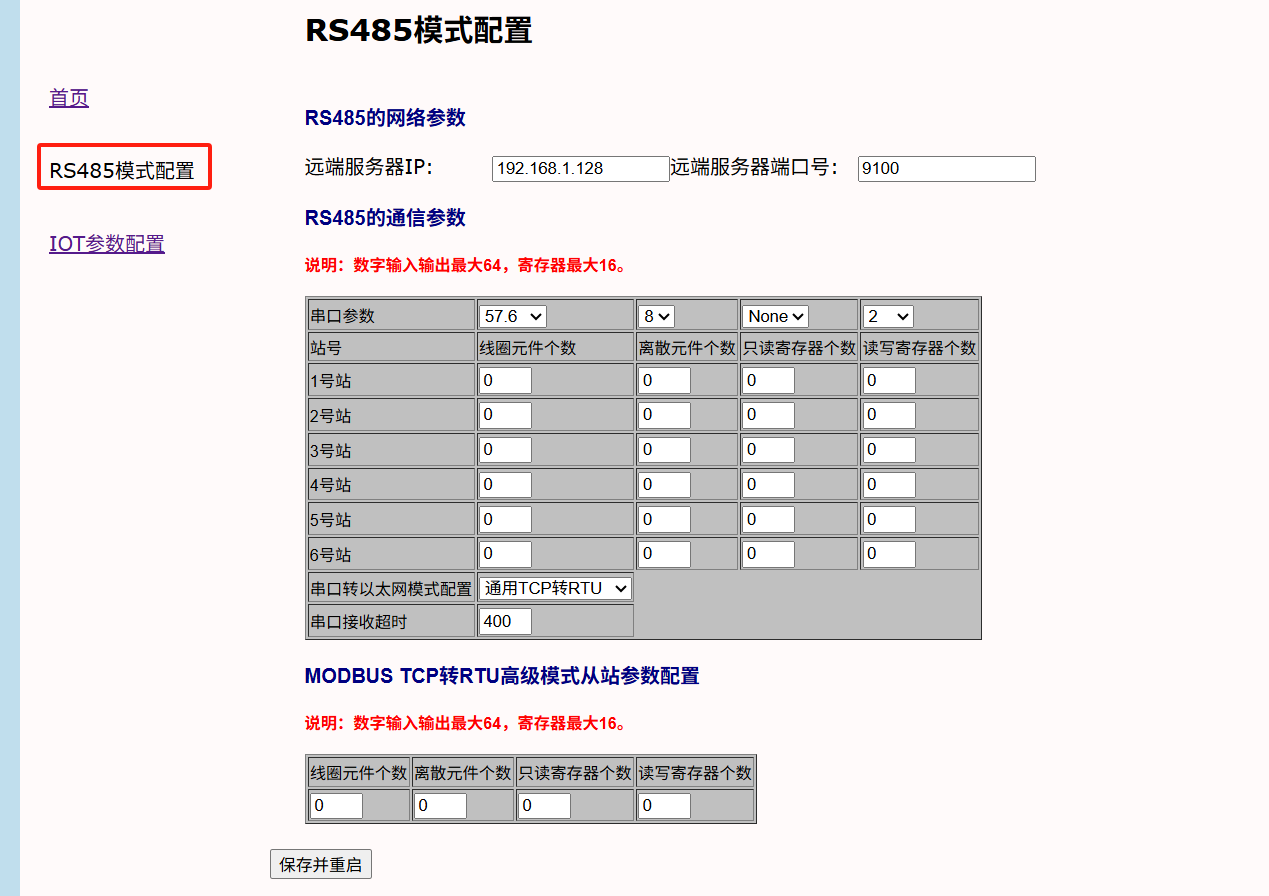This screenshot has width=1269, height=896.
Task: Click the 远端服务器IP input field
Action: coord(580,169)
